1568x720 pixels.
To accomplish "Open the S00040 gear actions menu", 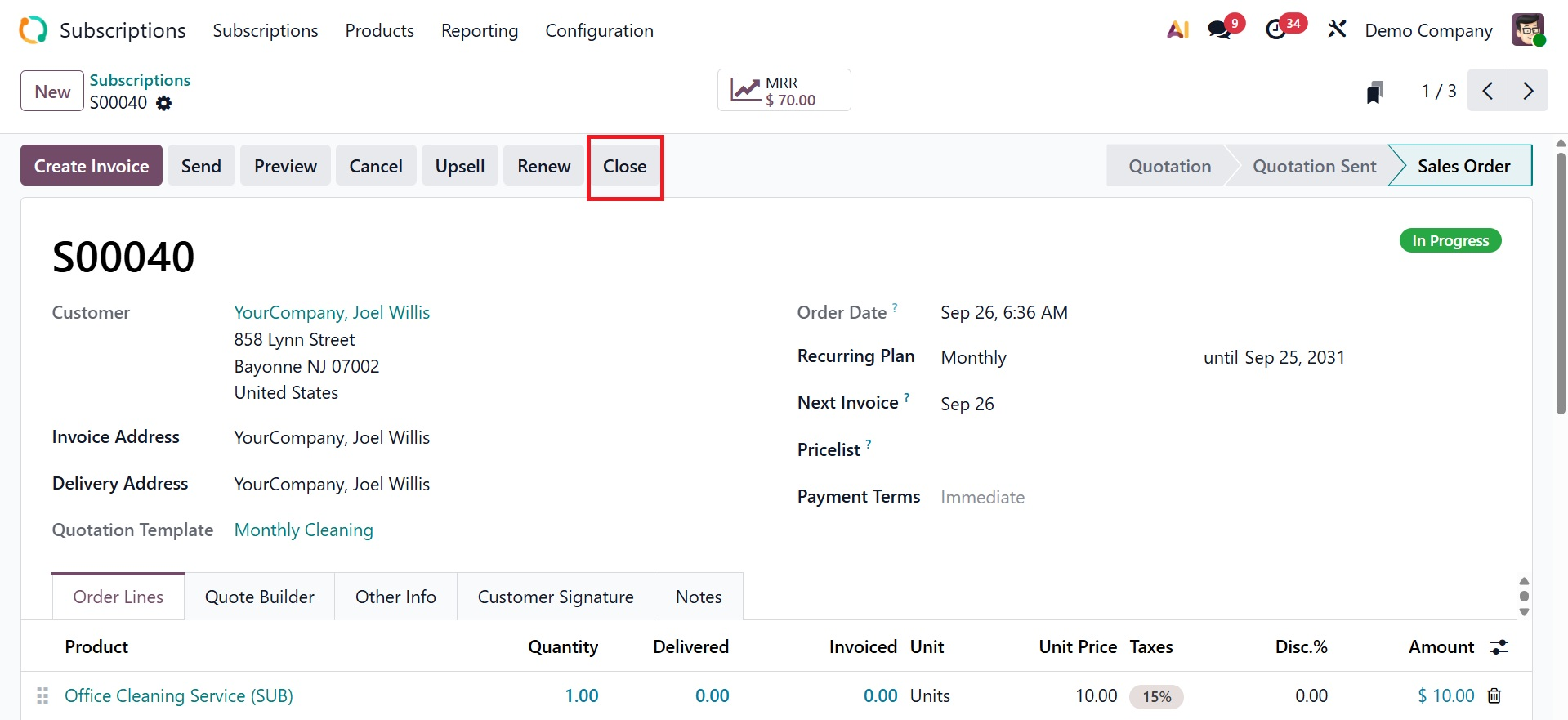I will point(164,103).
